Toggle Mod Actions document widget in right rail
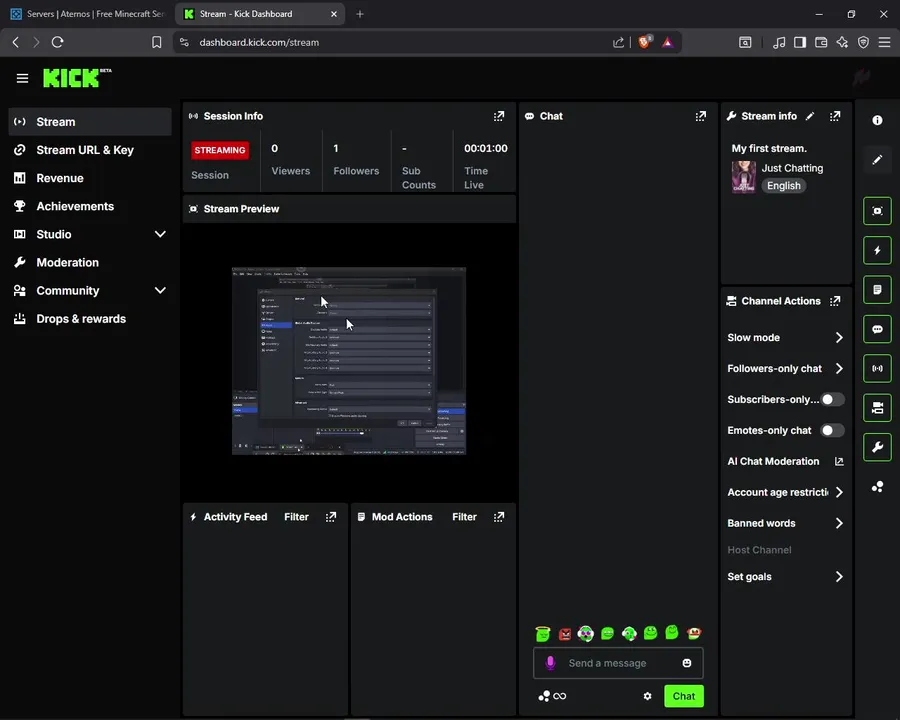Image resolution: width=900 pixels, height=720 pixels. (877, 289)
